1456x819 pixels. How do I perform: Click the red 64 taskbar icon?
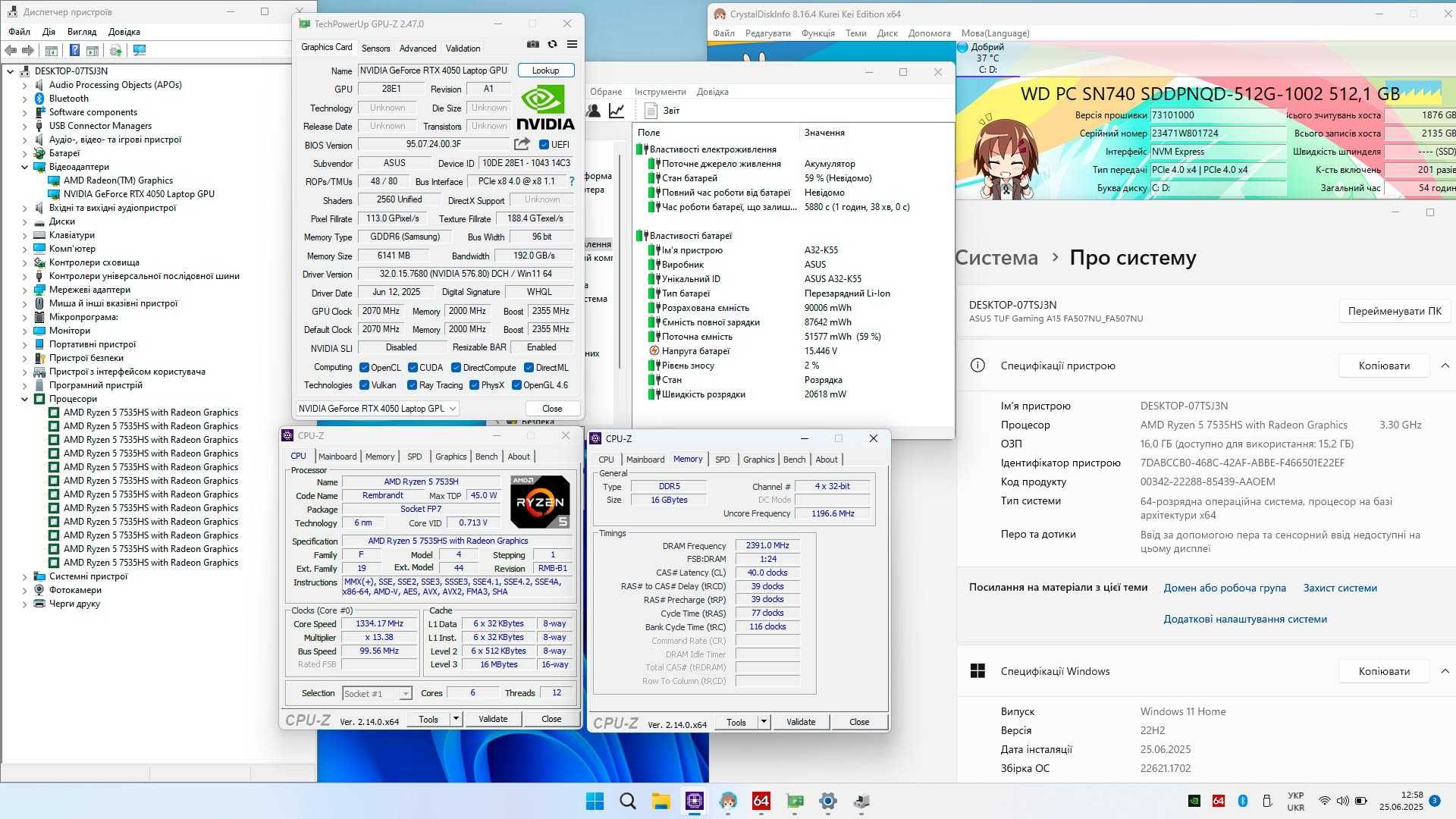tap(761, 801)
